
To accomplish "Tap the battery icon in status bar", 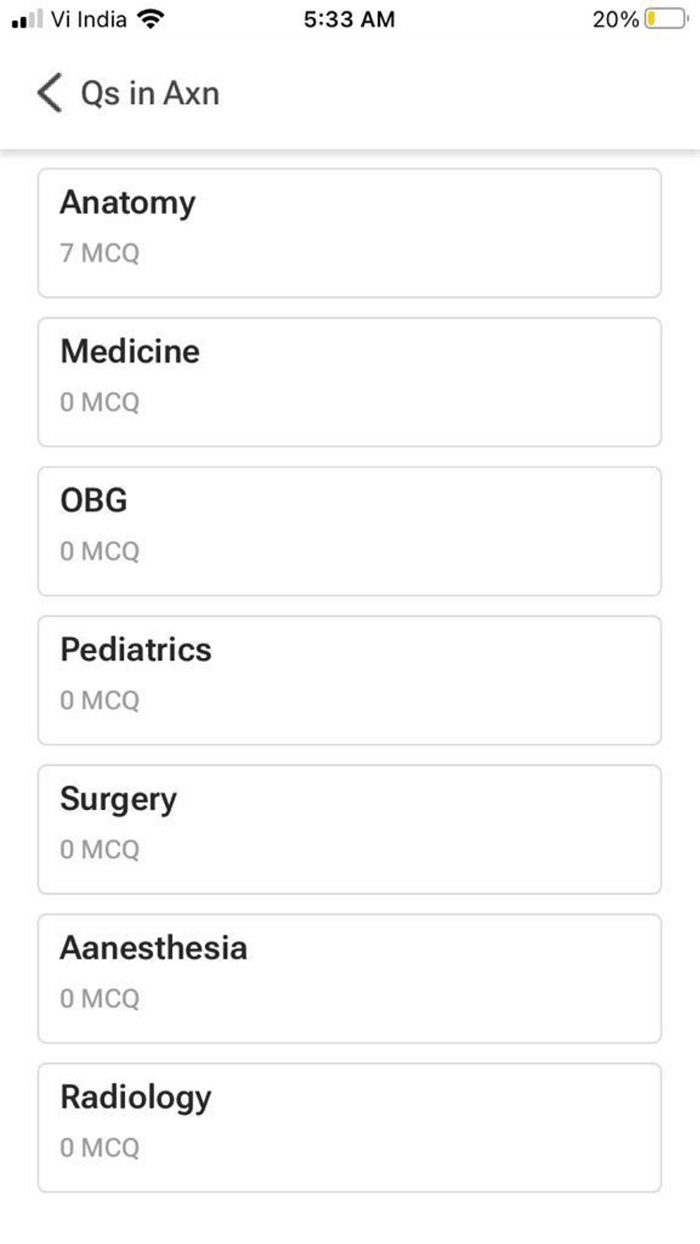I will [664, 19].
